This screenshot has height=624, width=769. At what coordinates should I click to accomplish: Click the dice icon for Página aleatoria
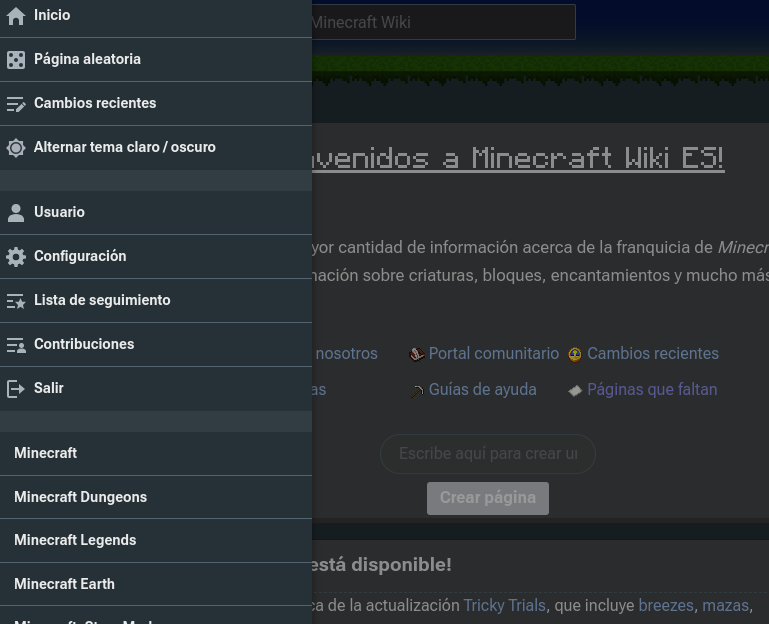16,60
